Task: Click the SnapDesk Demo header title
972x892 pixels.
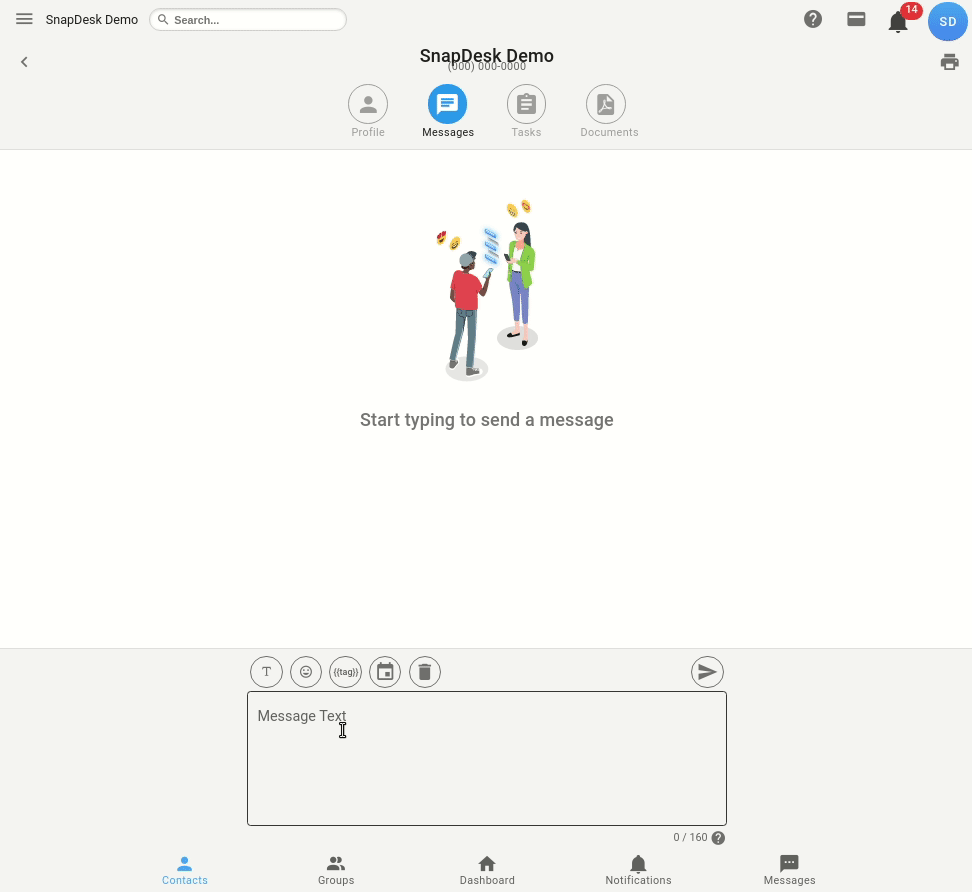Action: click(487, 56)
